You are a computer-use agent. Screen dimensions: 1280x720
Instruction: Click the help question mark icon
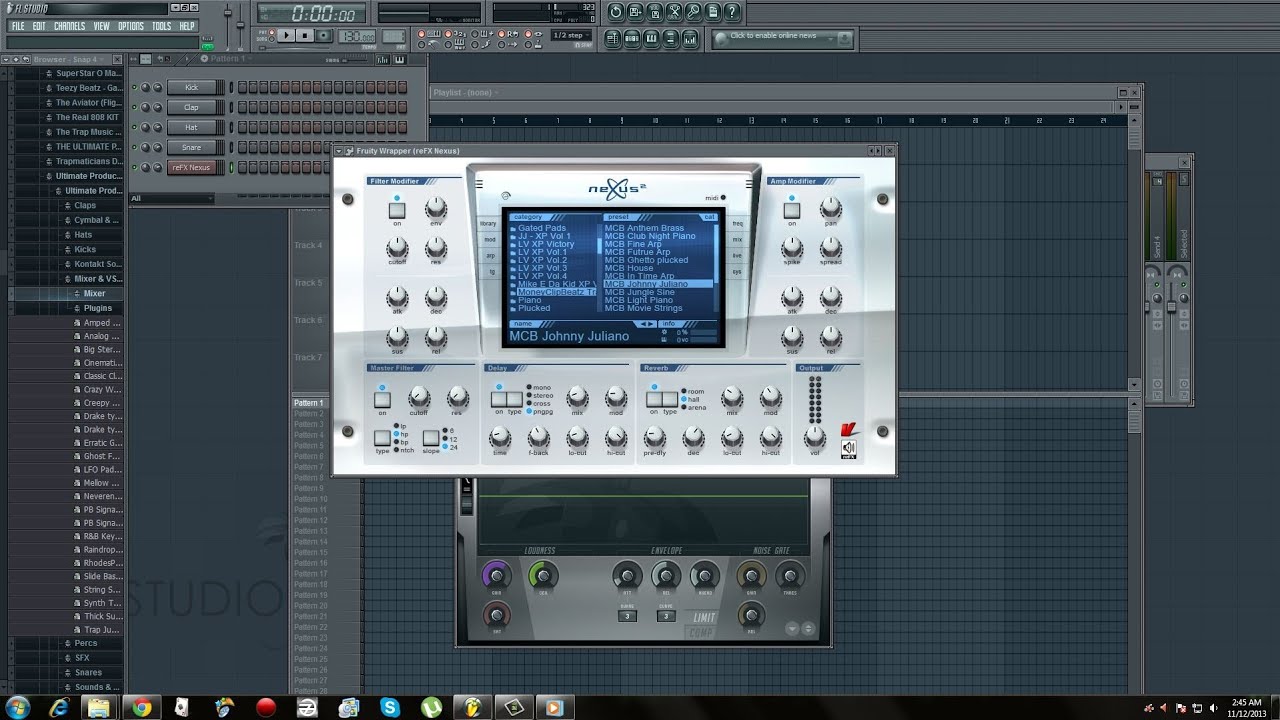(x=734, y=12)
